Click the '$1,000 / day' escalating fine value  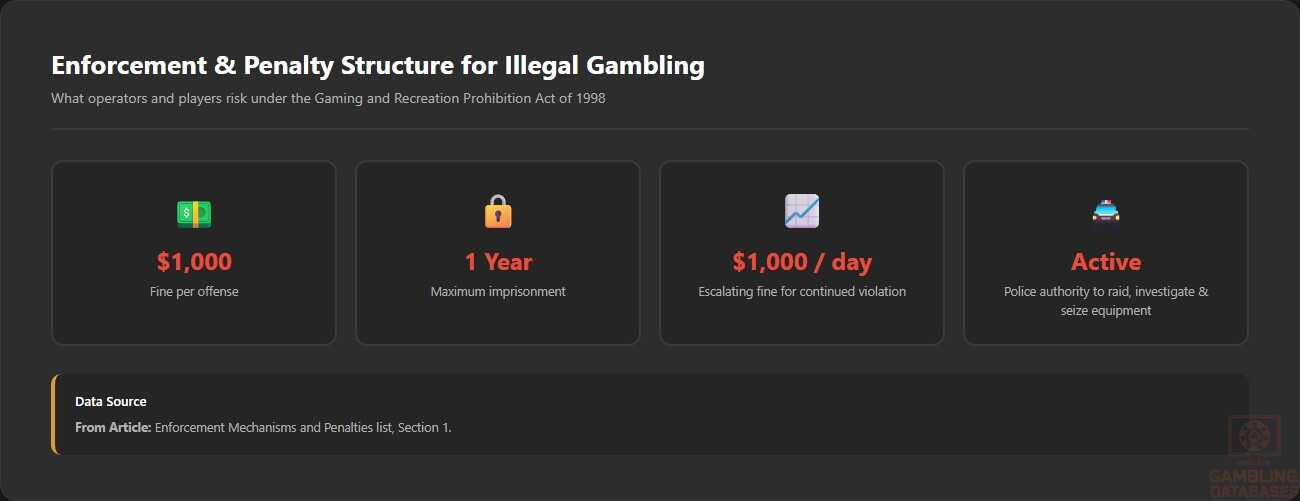point(802,262)
